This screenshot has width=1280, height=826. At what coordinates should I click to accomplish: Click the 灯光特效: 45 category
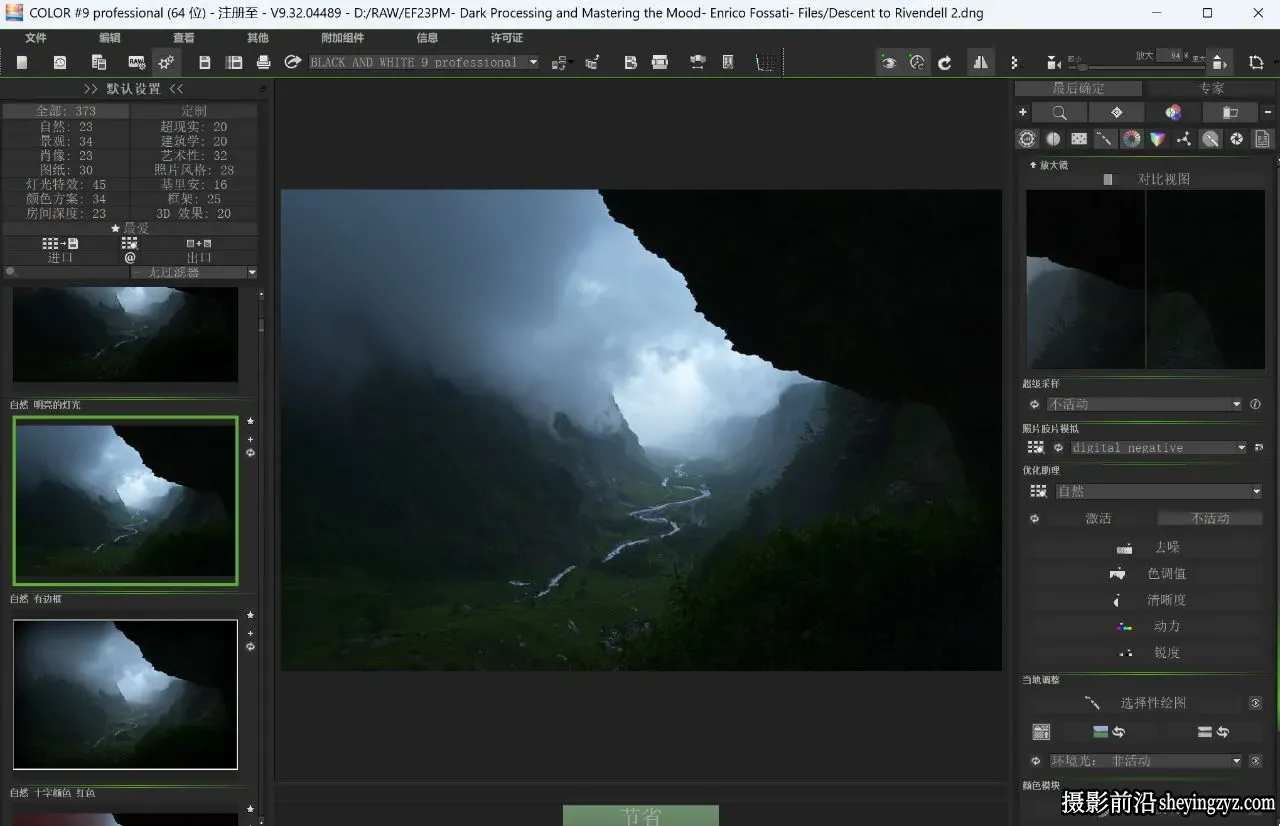click(x=66, y=185)
